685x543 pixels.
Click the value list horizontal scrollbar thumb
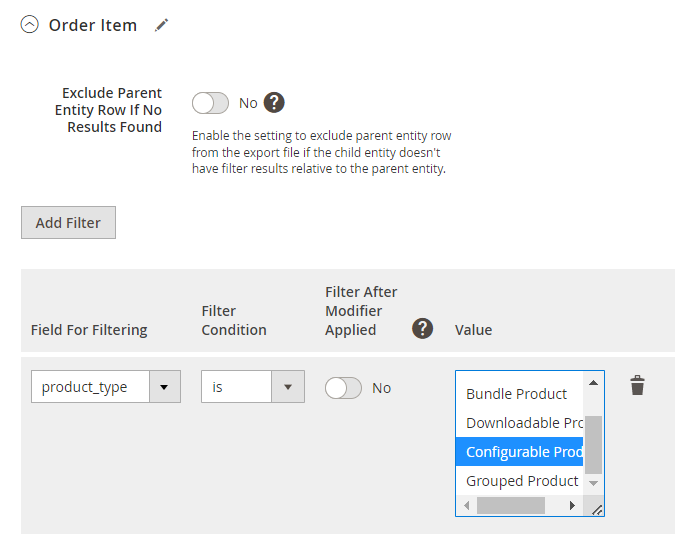511,505
